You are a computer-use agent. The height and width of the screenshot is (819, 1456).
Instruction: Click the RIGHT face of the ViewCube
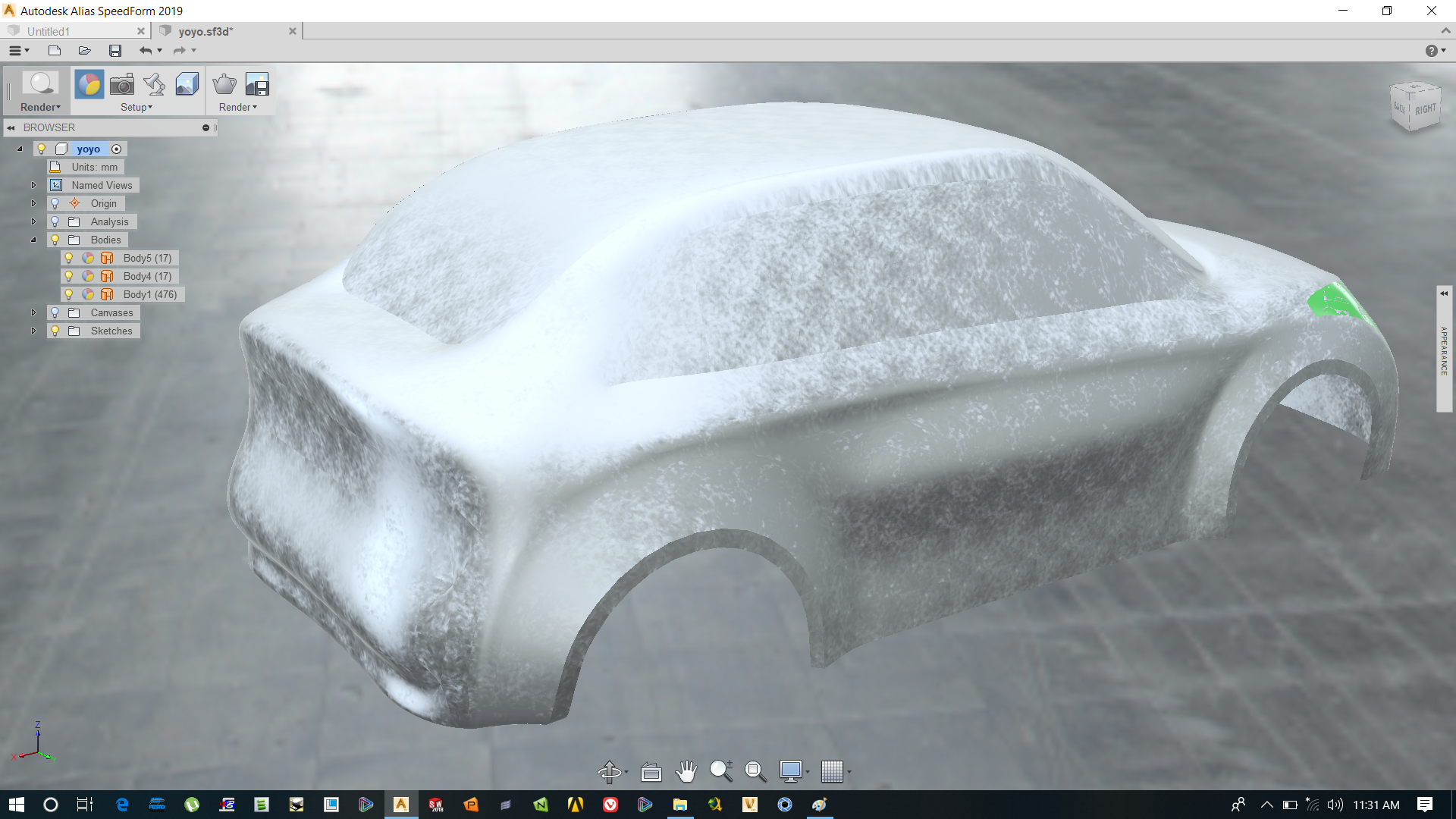[x=1425, y=109]
